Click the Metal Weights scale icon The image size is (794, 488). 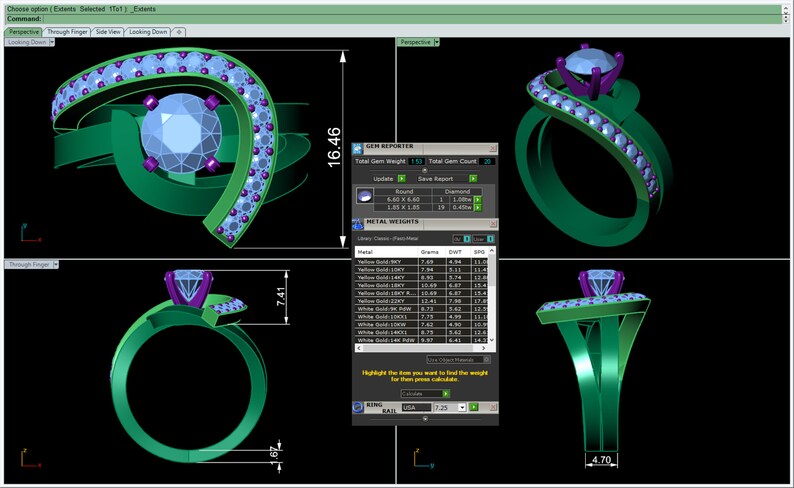pyautogui.click(x=358, y=224)
